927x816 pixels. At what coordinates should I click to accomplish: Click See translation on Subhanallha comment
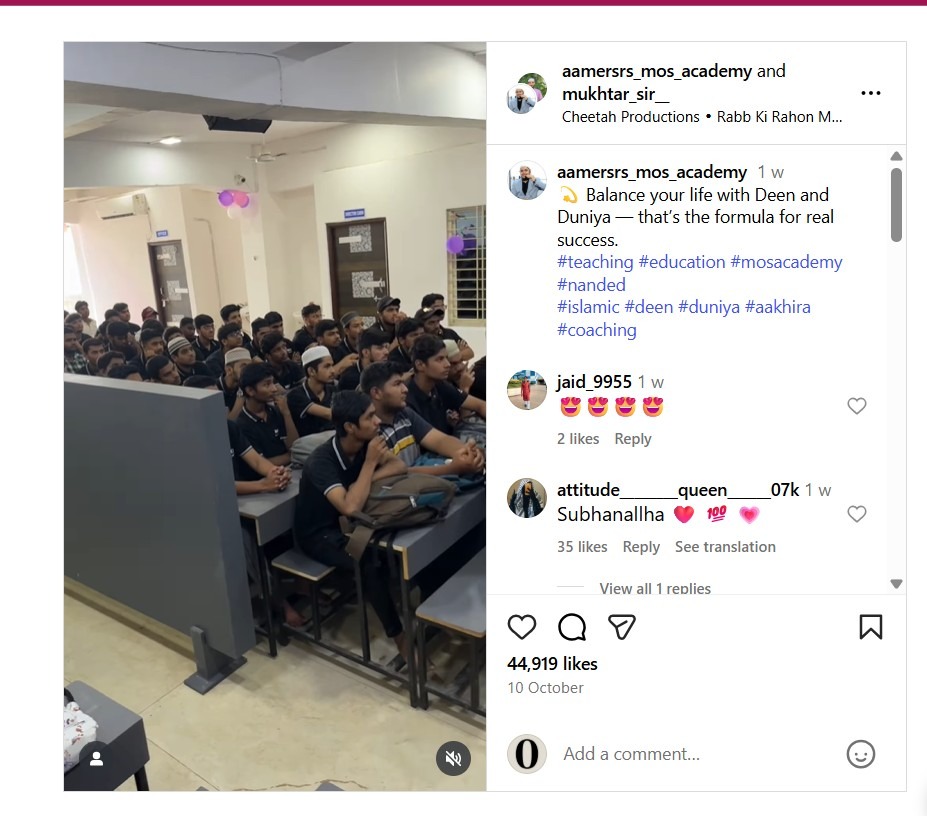click(725, 547)
